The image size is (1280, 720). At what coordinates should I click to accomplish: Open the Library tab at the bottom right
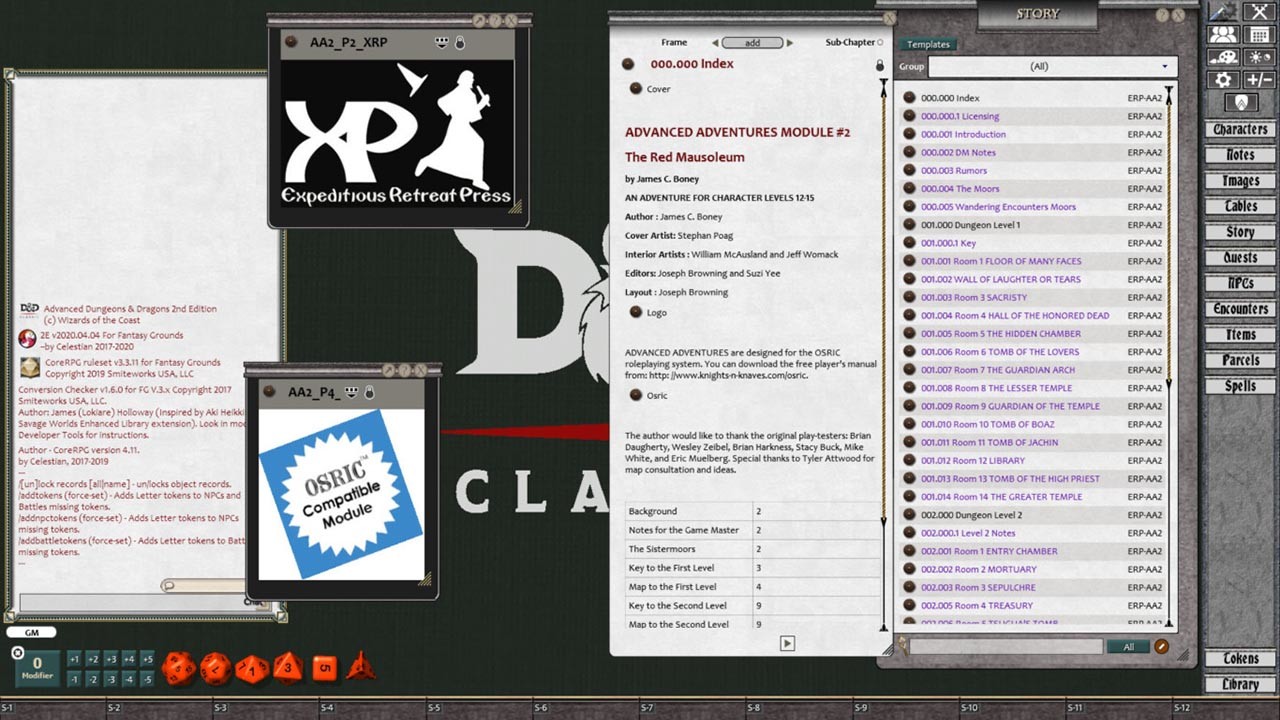[1239, 684]
